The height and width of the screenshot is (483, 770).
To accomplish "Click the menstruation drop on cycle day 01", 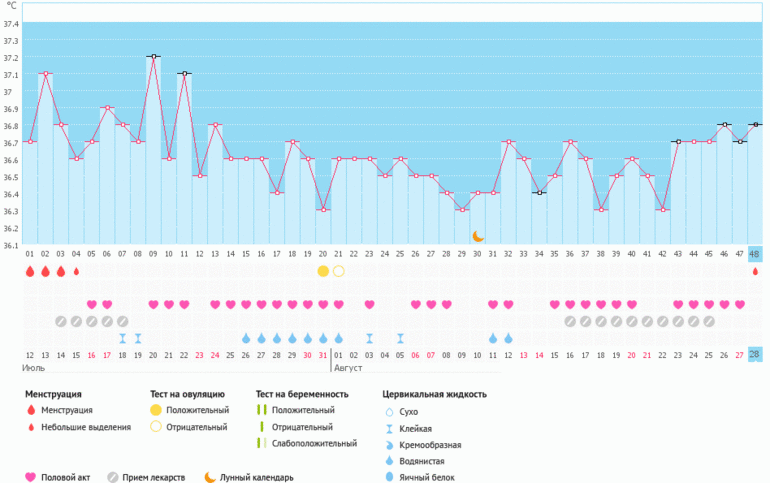I will [x=30, y=271].
